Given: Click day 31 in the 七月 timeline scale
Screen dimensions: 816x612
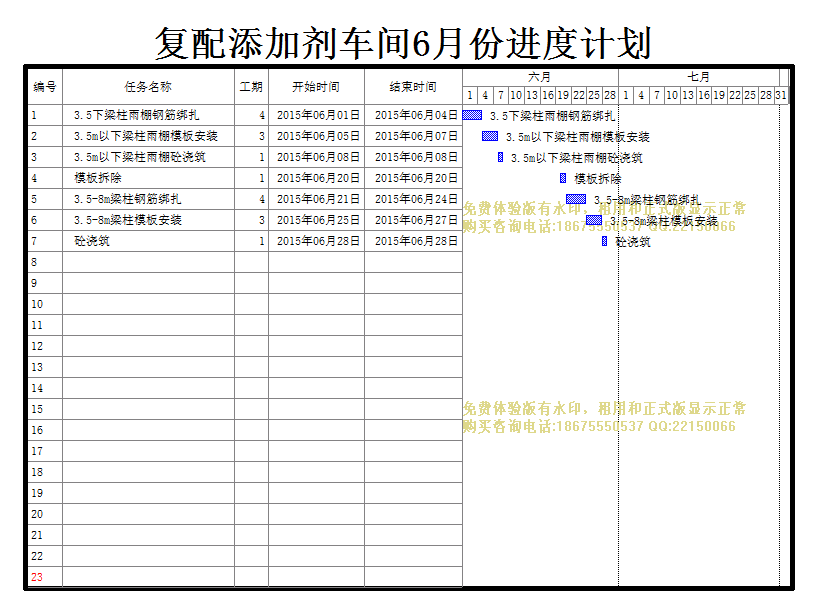Looking at the screenshot, I should 781,95.
